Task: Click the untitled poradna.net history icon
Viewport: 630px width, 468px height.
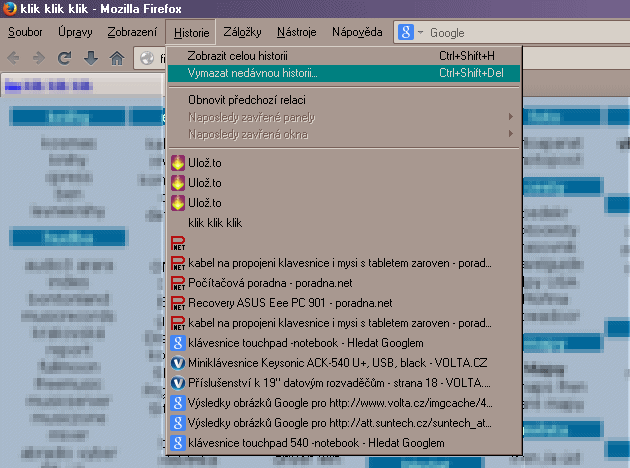Action: click(x=178, y=243)
